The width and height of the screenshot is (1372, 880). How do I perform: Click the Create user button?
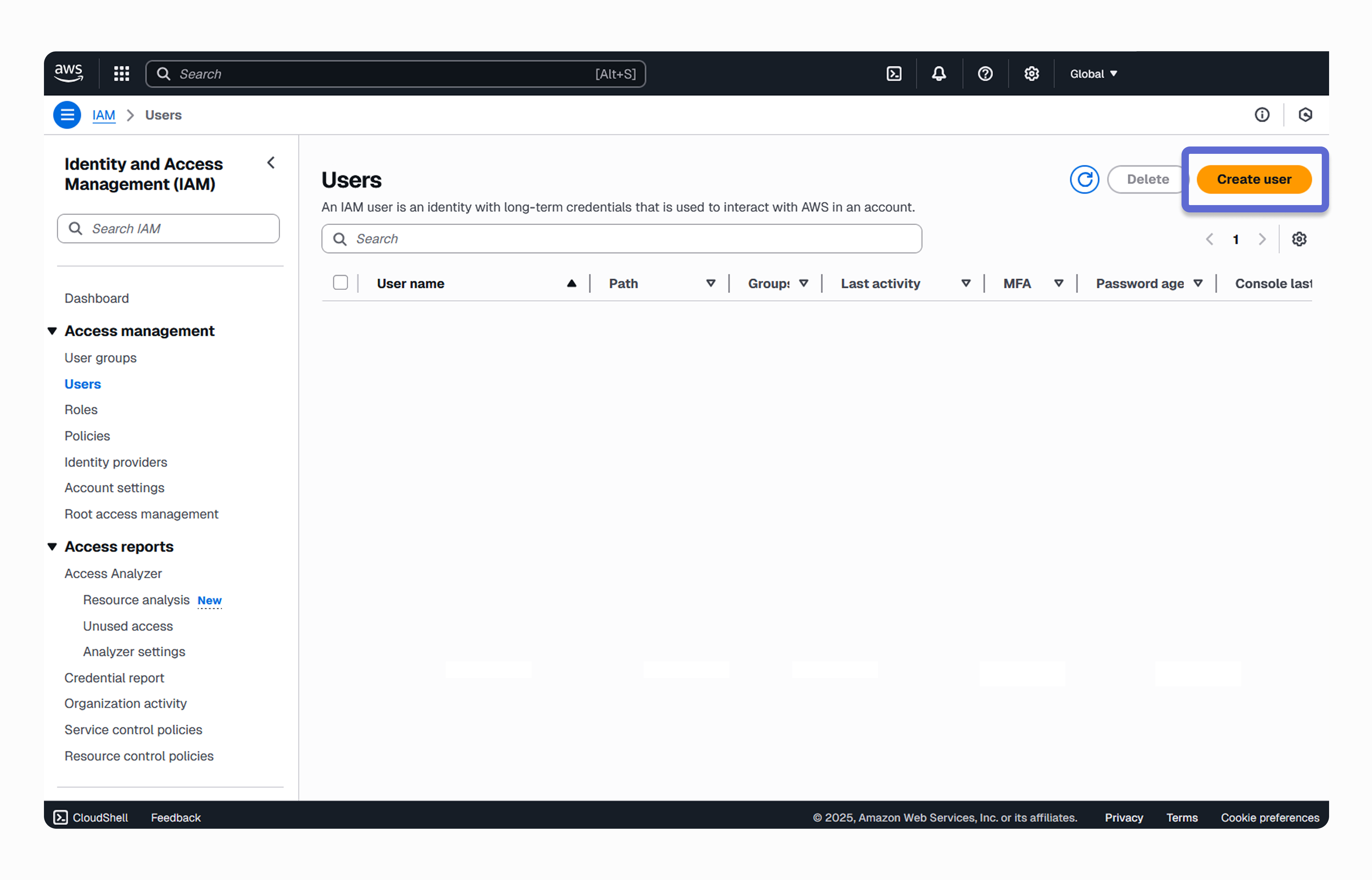click(1254, 179)
